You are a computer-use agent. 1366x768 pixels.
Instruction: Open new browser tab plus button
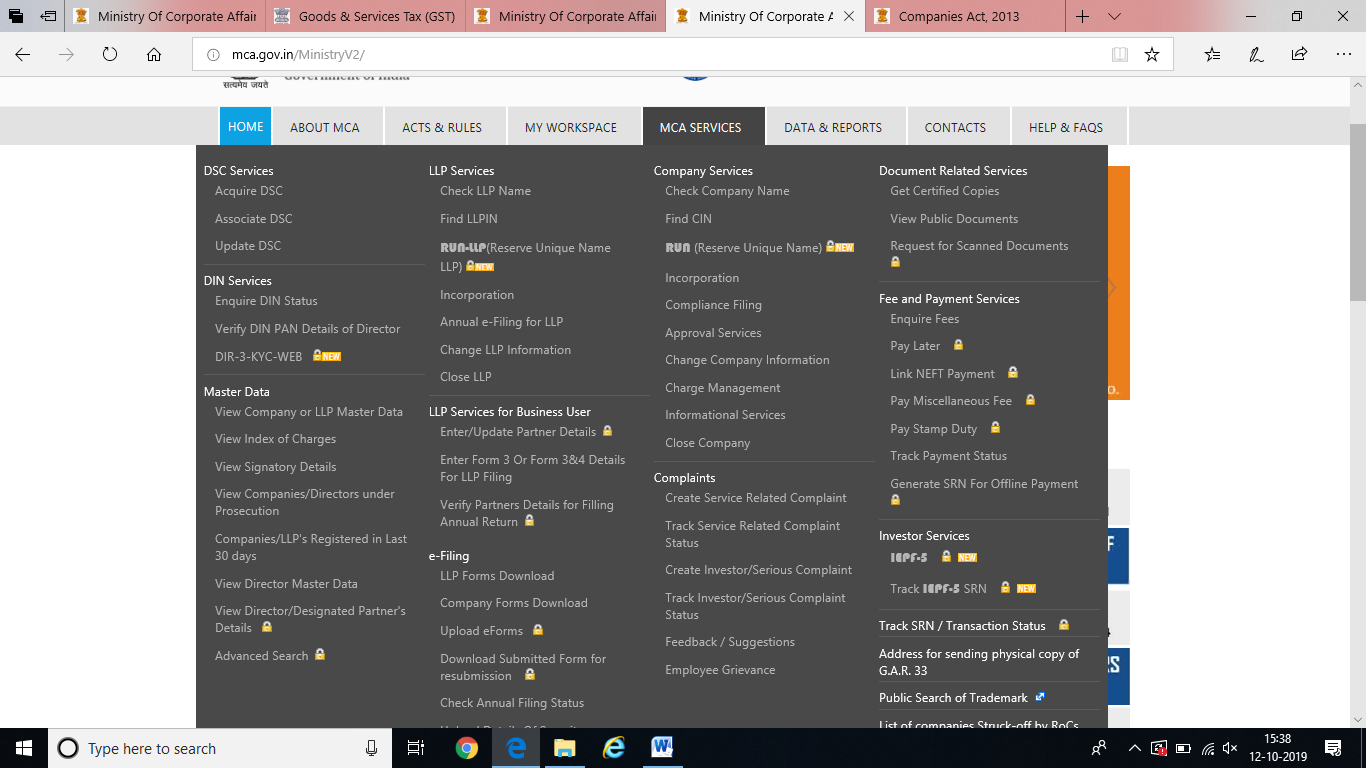point(1082,16)
